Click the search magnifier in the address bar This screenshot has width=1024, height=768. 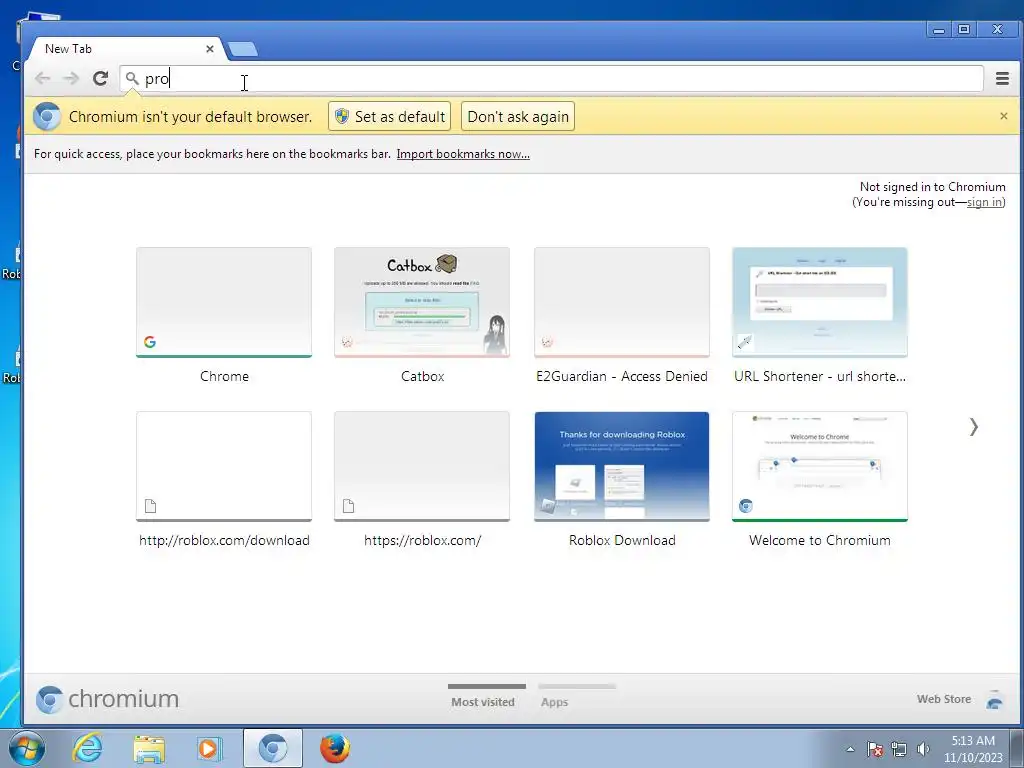click(132, 78)
